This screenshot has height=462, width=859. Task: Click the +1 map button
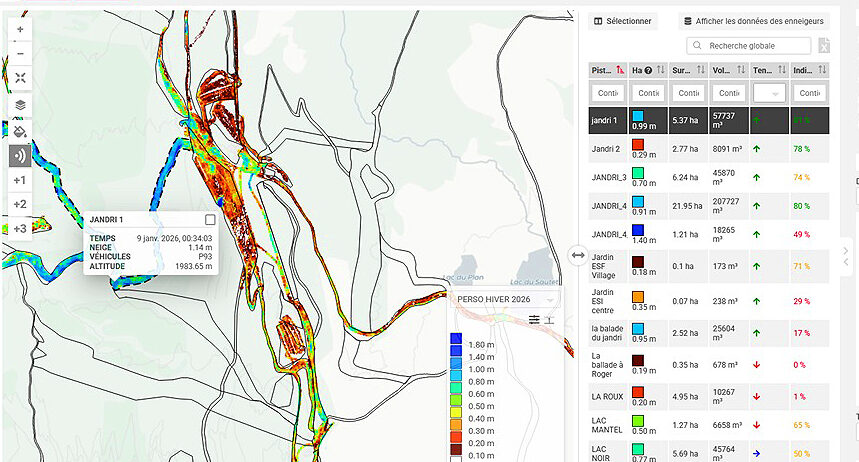click(20, 181)
